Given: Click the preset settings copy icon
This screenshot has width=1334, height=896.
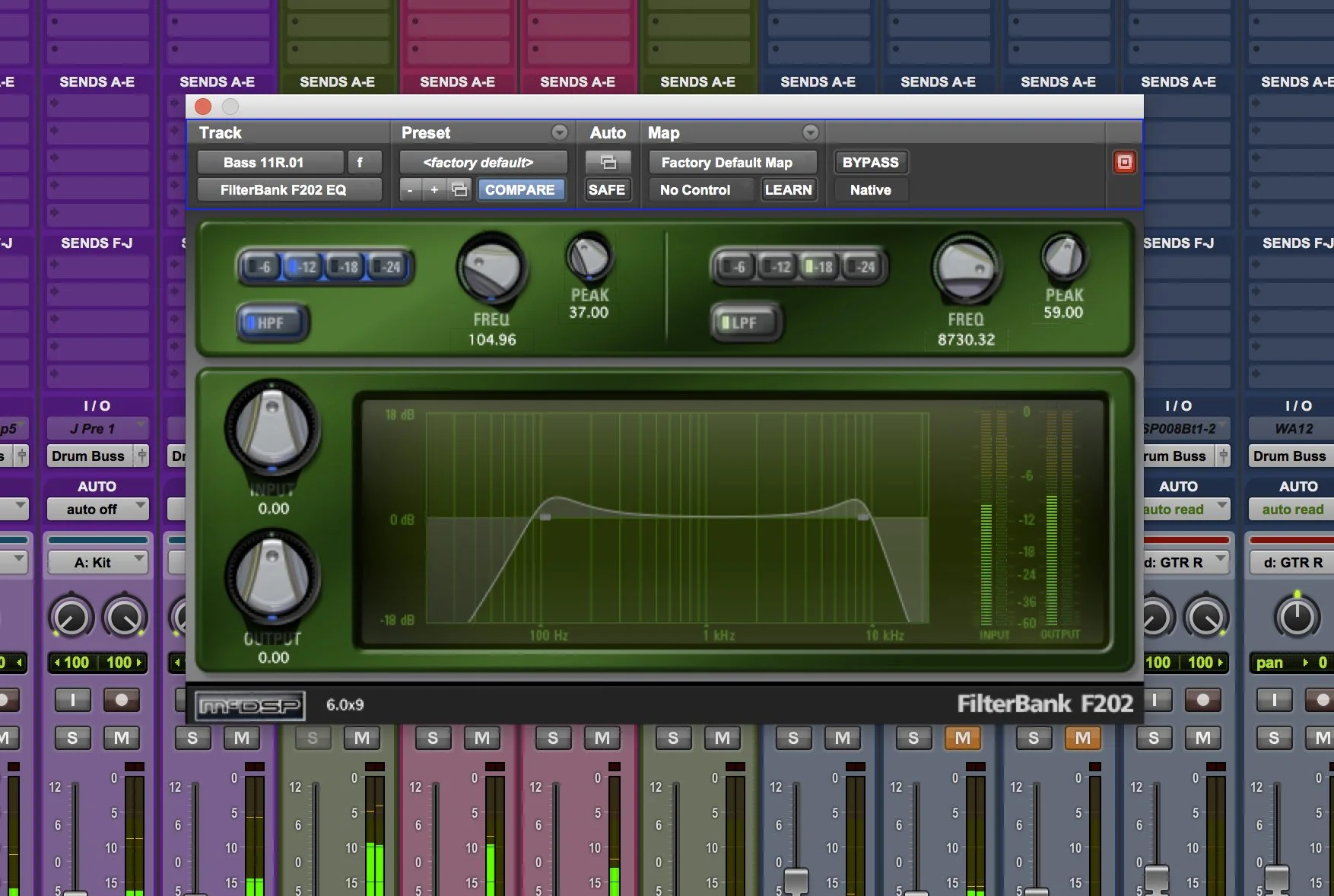Looking at the screenshot, I should click(x=459, y=189).
